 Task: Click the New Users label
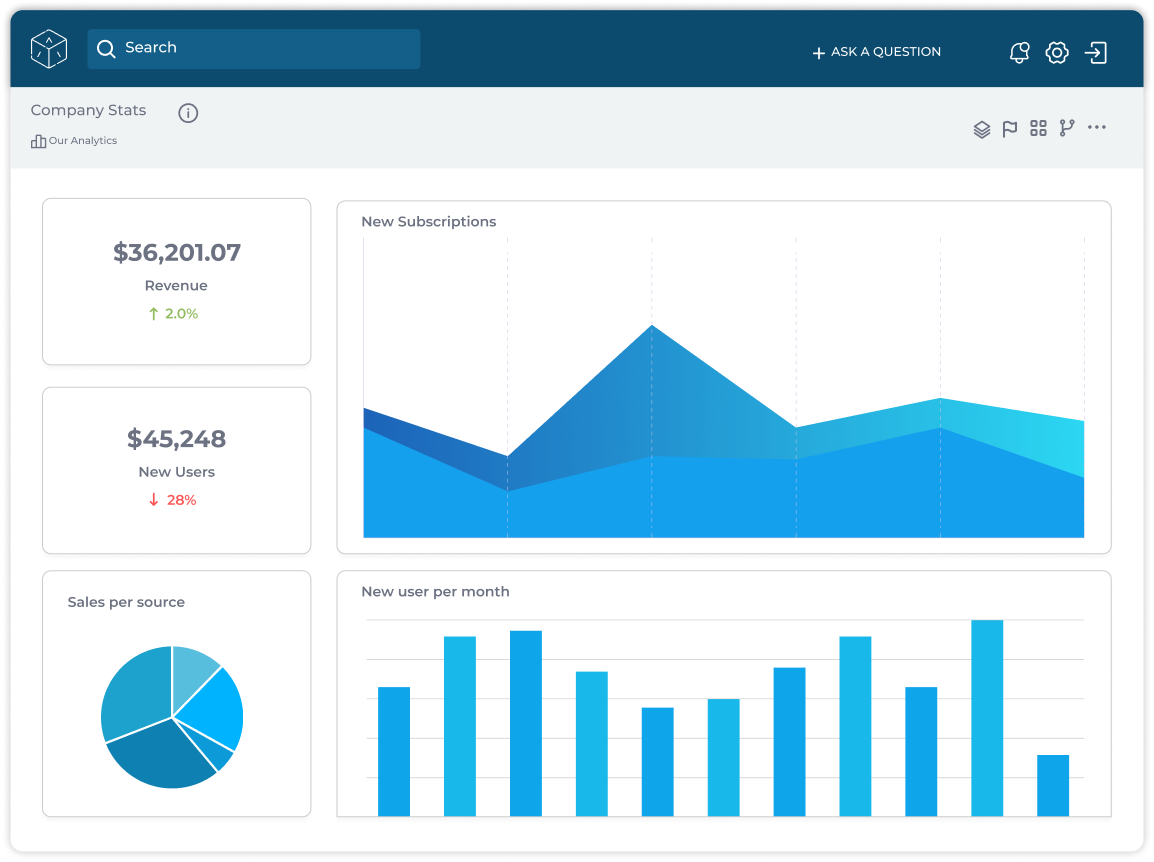[x=177, y=472]
